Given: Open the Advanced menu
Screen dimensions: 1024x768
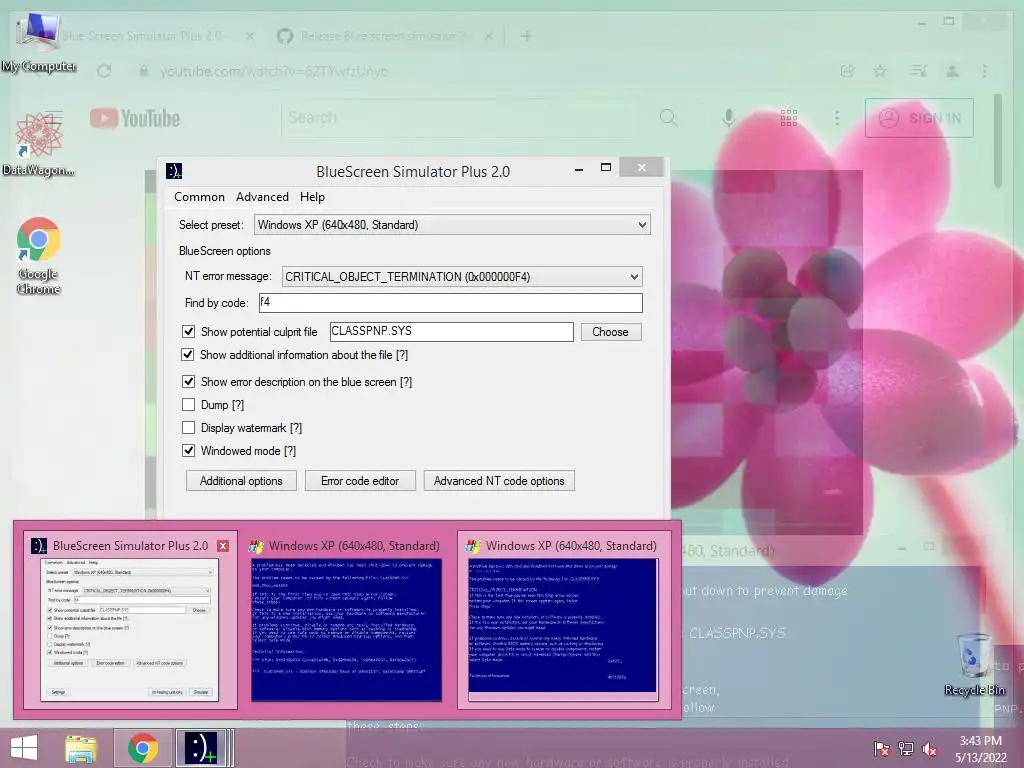Looking at the screenshot, I should click(x=262, y=197).
